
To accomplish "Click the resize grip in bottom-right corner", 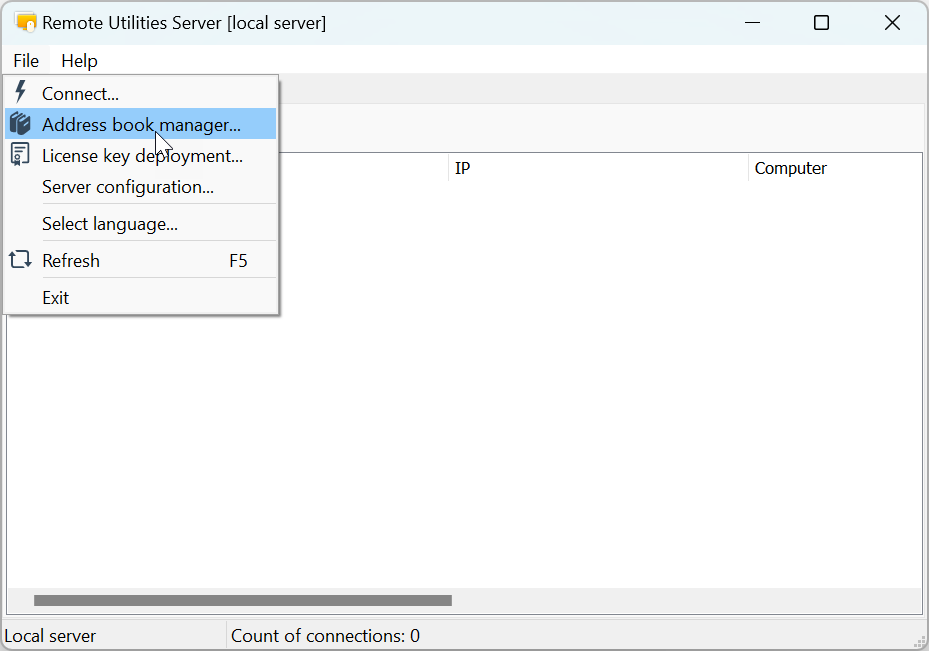I will click(919, 642).
